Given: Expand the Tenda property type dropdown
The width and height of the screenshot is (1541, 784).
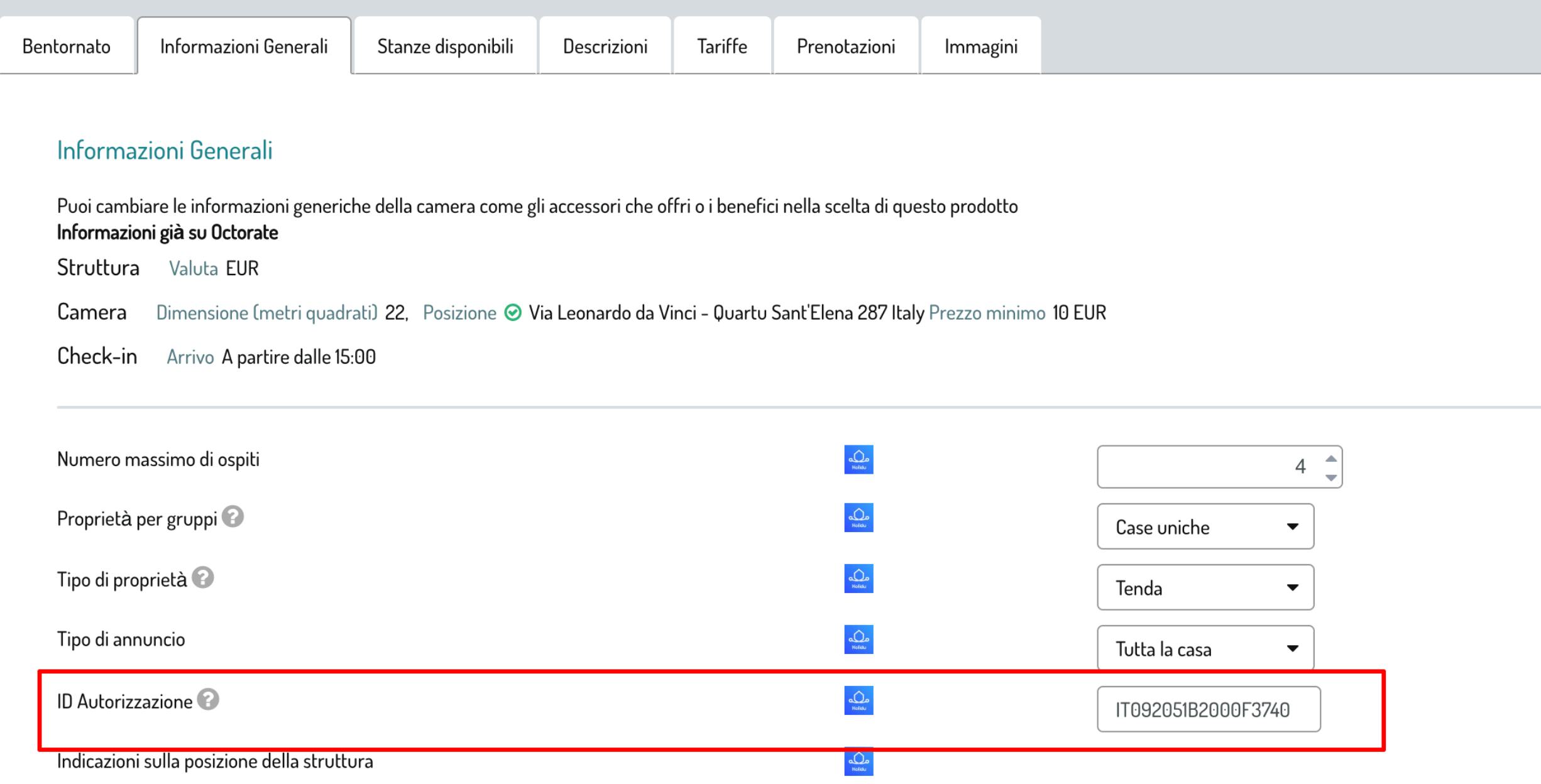Looking at the screenshot, I should 1205,587.
